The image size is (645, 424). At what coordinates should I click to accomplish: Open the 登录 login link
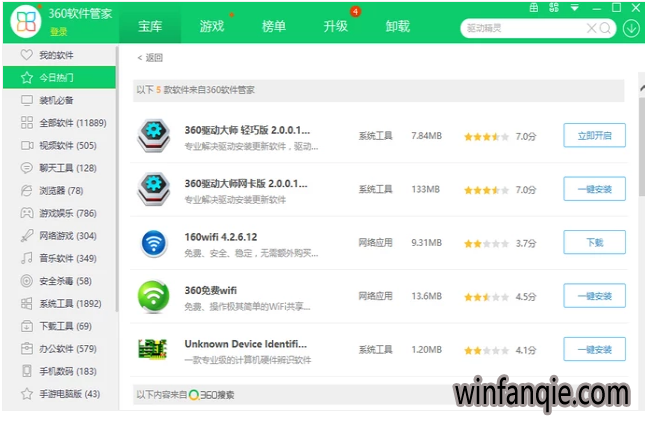pos(58,32)
